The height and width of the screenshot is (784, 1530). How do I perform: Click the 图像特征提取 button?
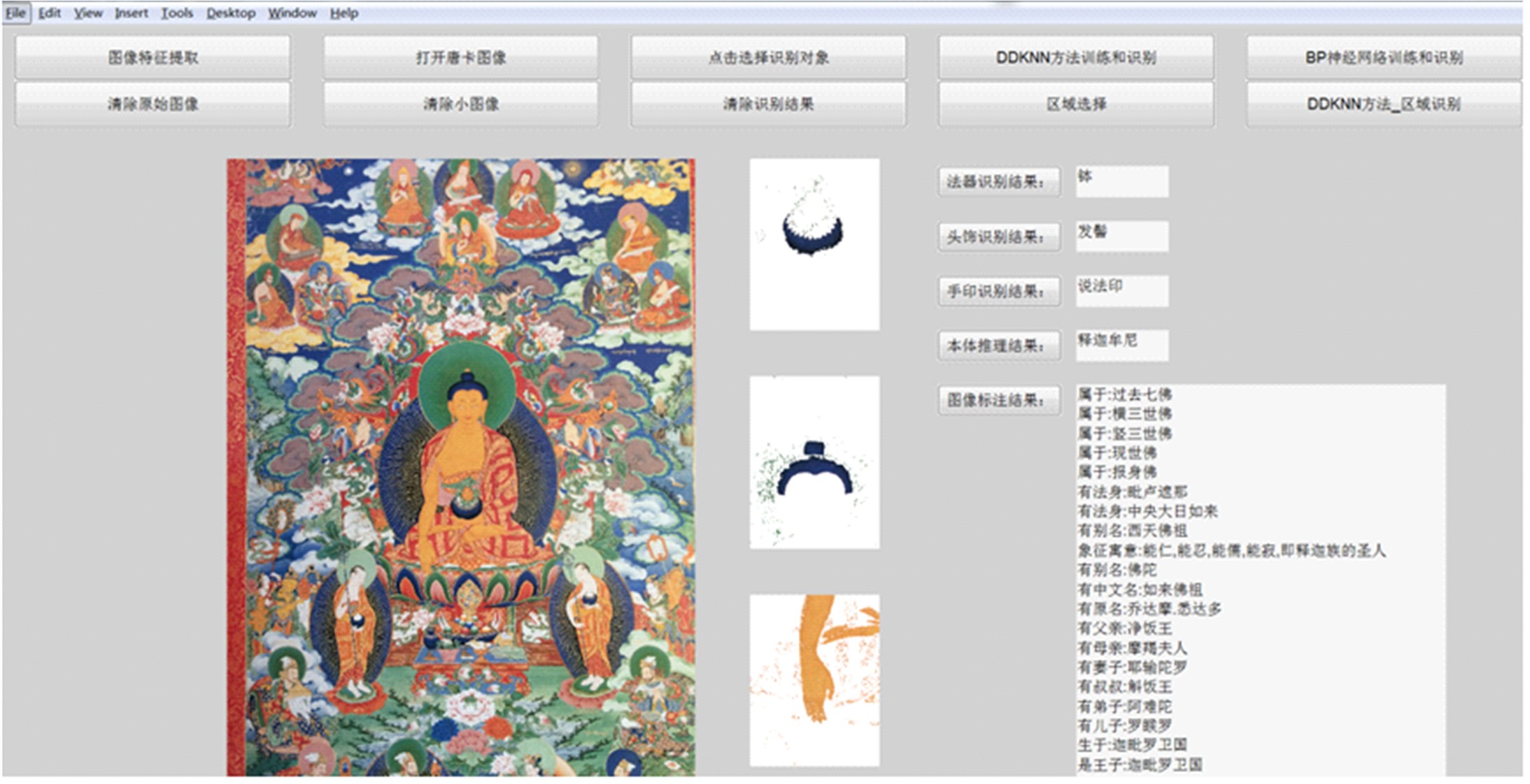[153, 57]
